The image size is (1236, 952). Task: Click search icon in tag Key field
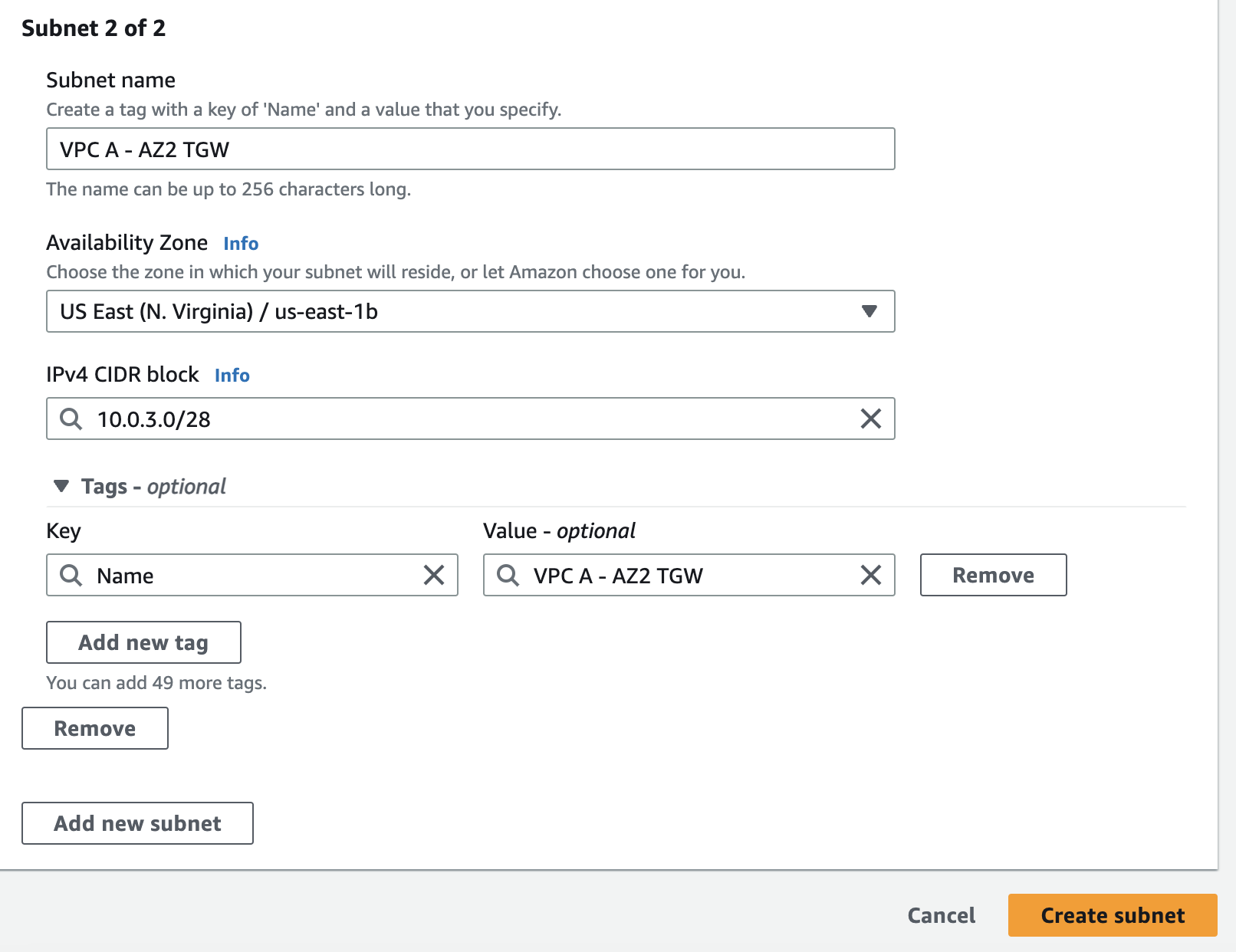point(71,575)
